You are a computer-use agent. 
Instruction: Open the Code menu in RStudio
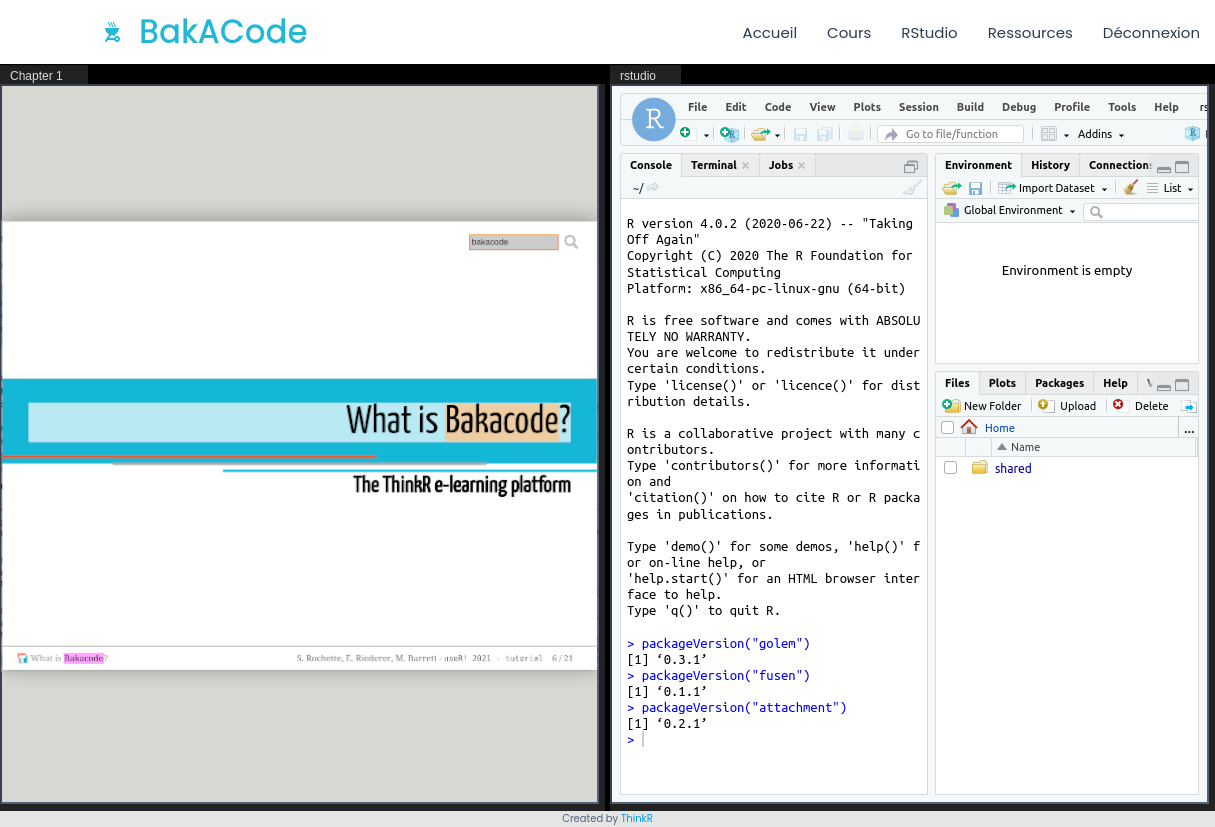click(x=778, y=107)
